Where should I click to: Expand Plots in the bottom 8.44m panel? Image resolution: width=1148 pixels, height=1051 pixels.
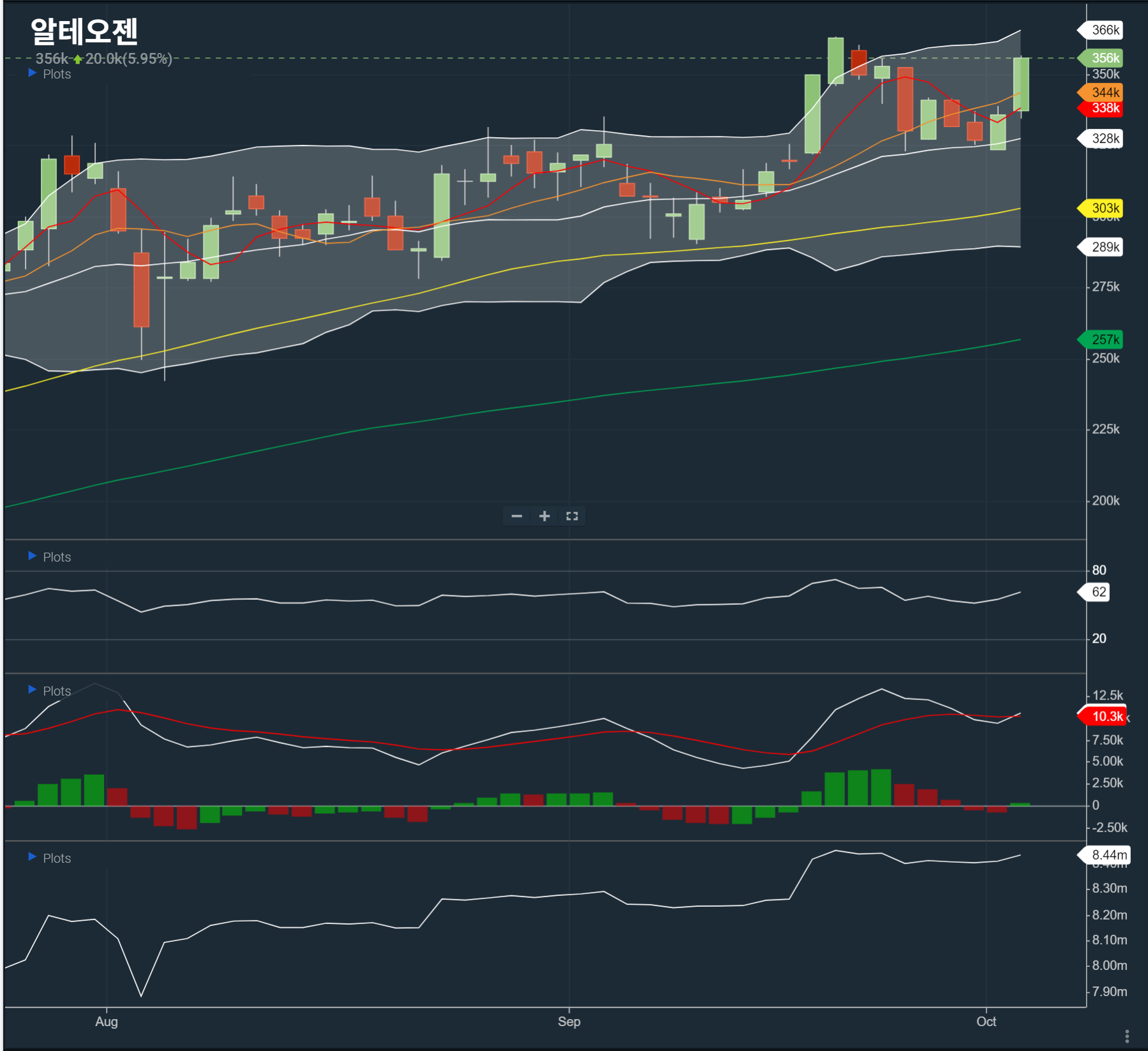tap(50, 858)
